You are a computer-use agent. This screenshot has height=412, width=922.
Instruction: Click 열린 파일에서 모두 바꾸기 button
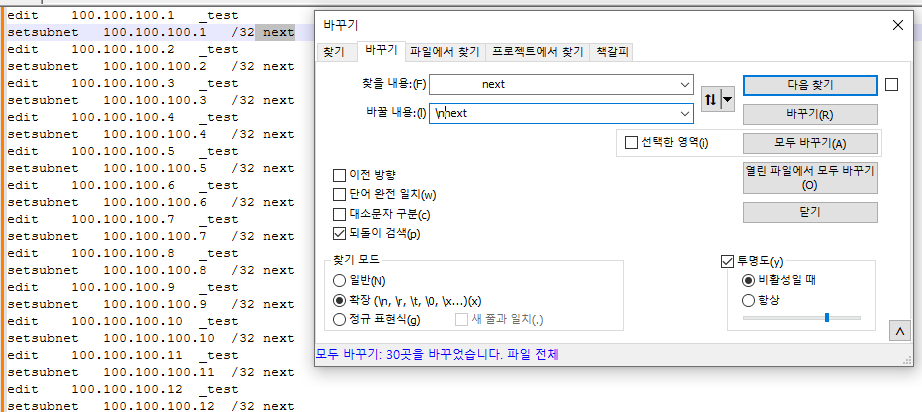[810, 178]
